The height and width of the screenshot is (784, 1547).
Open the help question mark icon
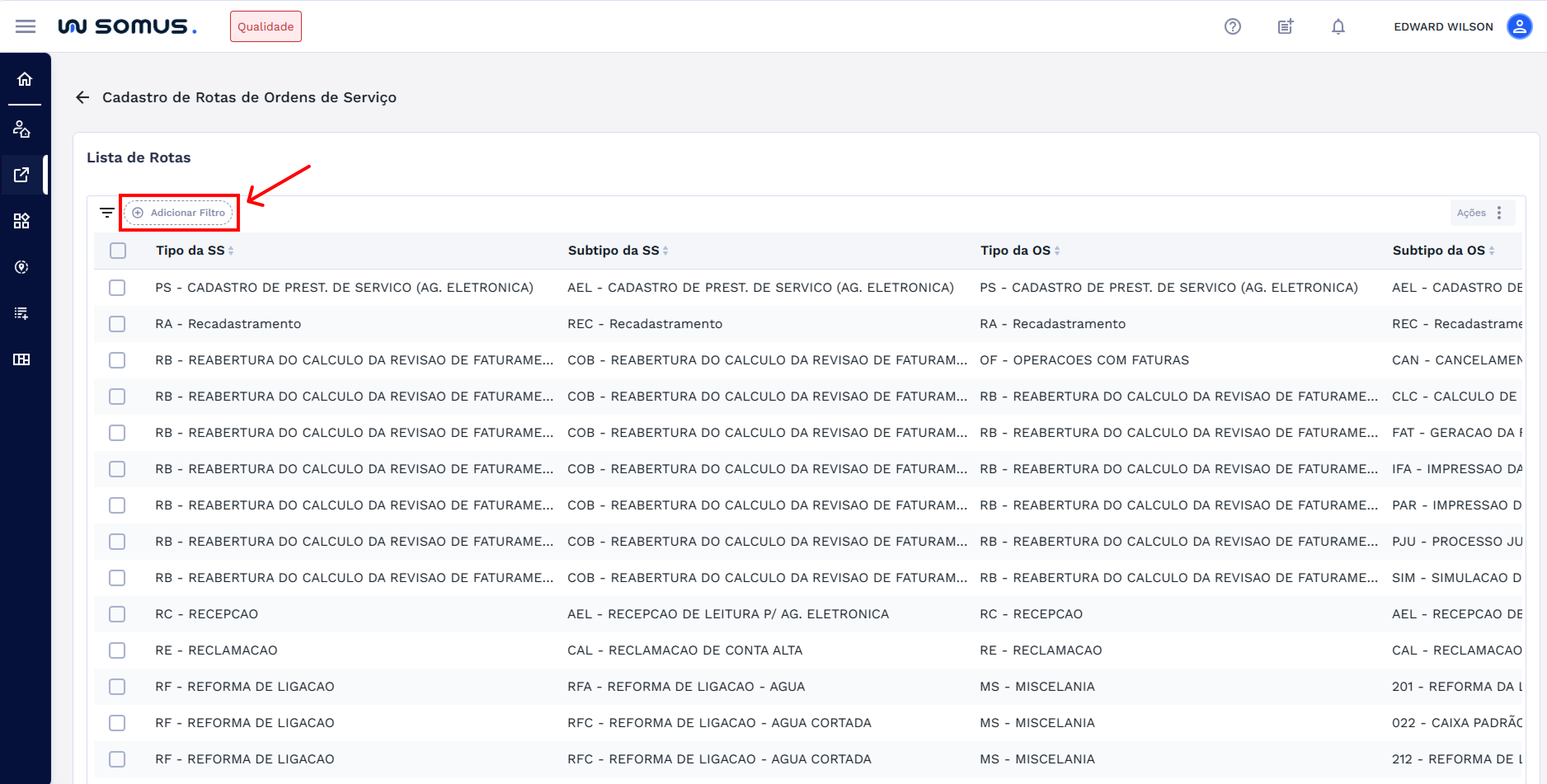[x=1232, y=26]
